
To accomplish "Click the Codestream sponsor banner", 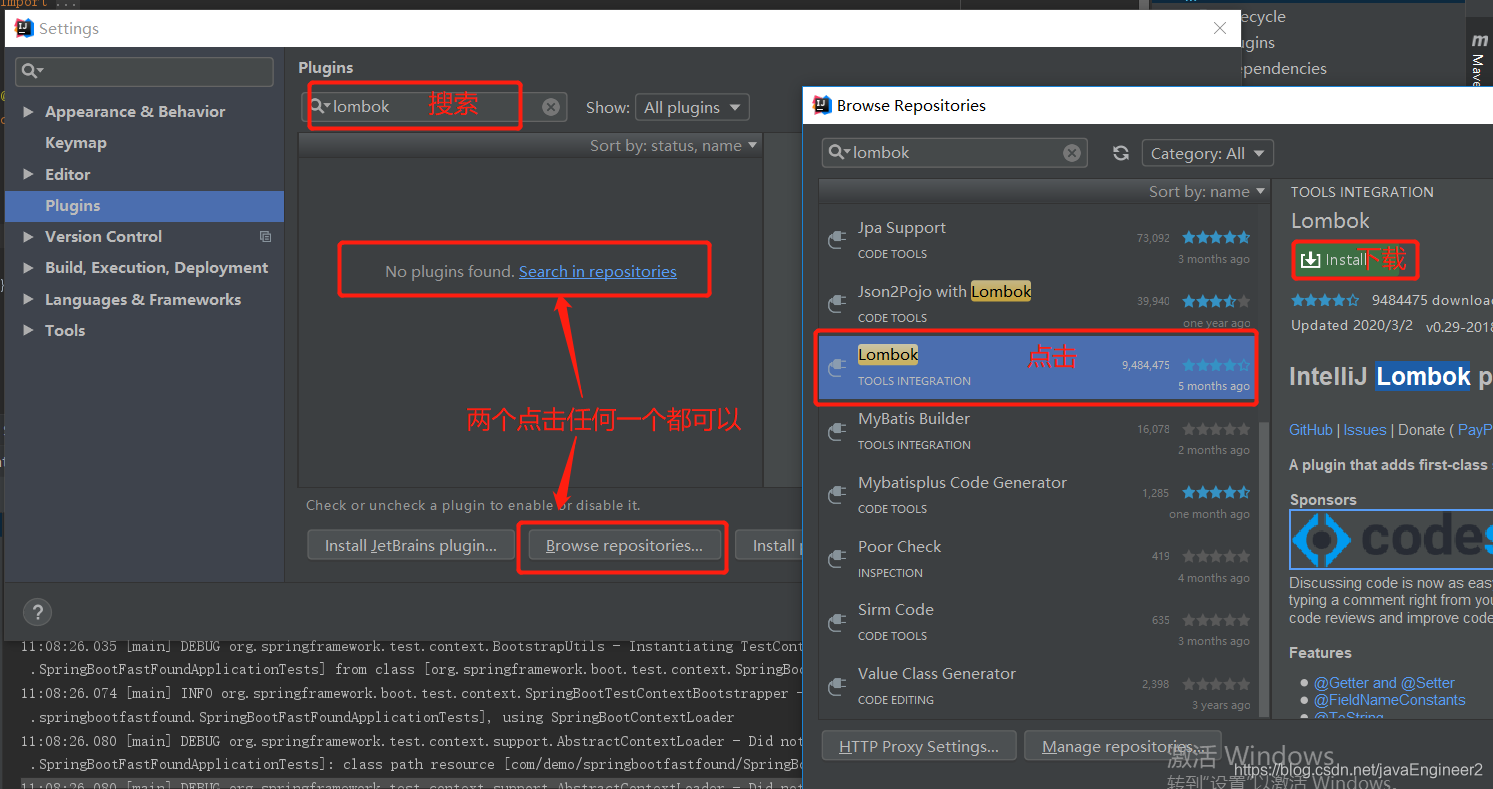I will [x=1390, y=540].
